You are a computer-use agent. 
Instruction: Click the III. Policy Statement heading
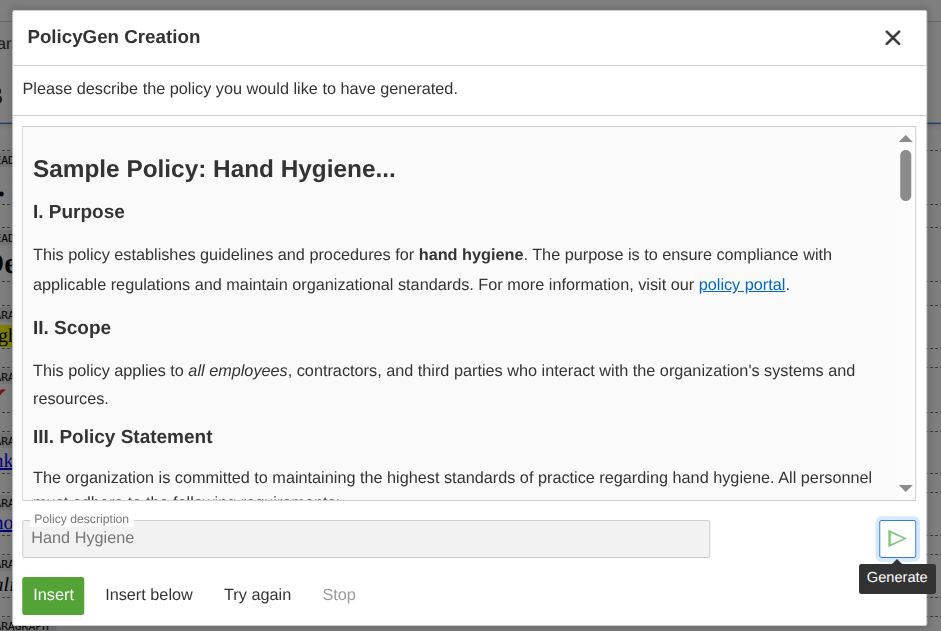pos(123,437)
